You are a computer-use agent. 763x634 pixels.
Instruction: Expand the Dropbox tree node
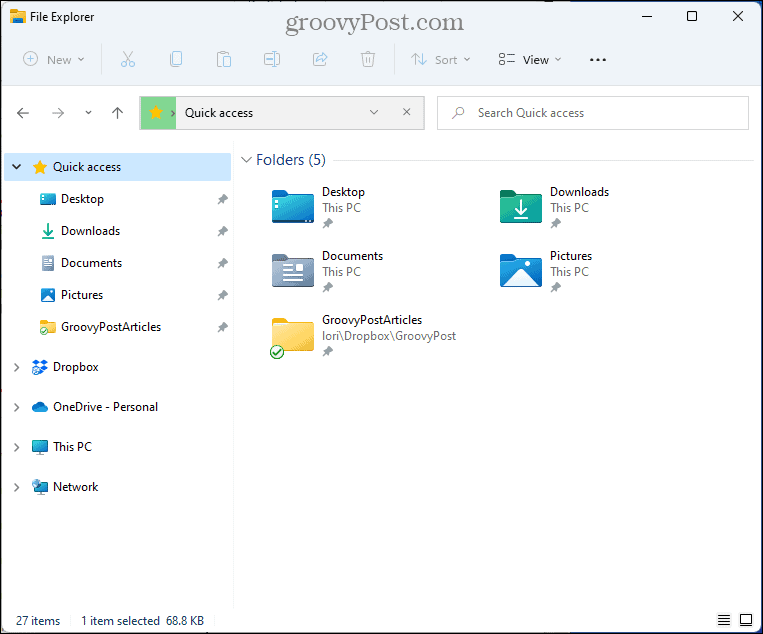point(17,367)
